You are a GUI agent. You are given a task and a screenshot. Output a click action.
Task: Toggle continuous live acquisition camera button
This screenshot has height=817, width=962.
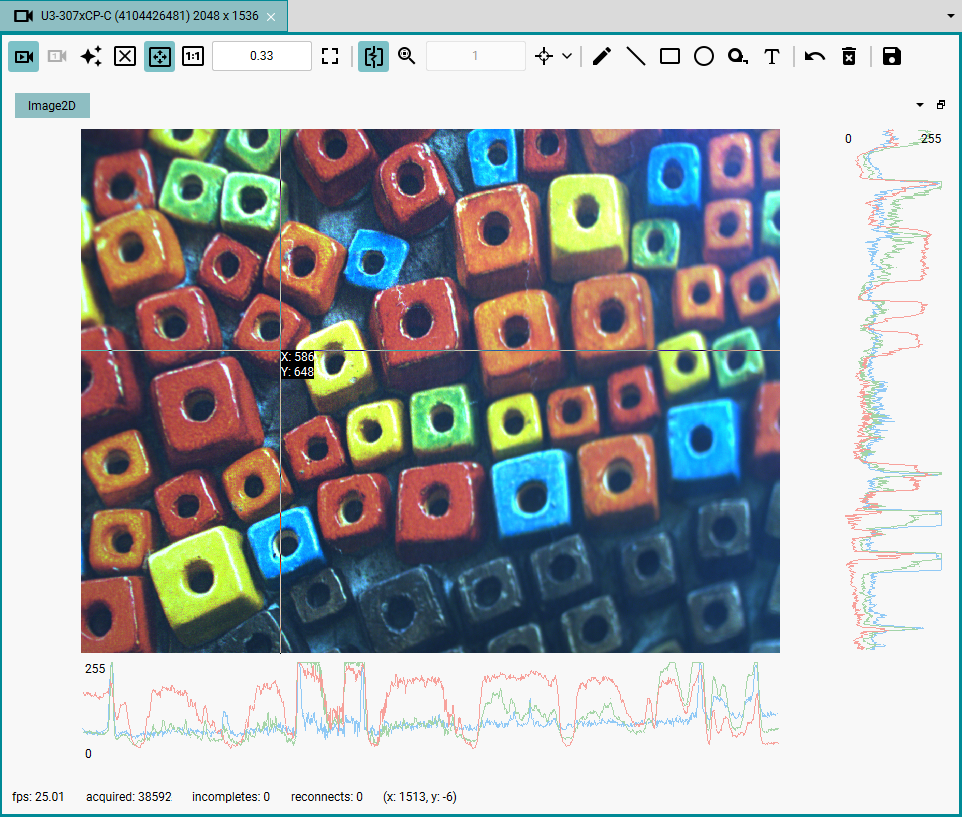point(24,56)
